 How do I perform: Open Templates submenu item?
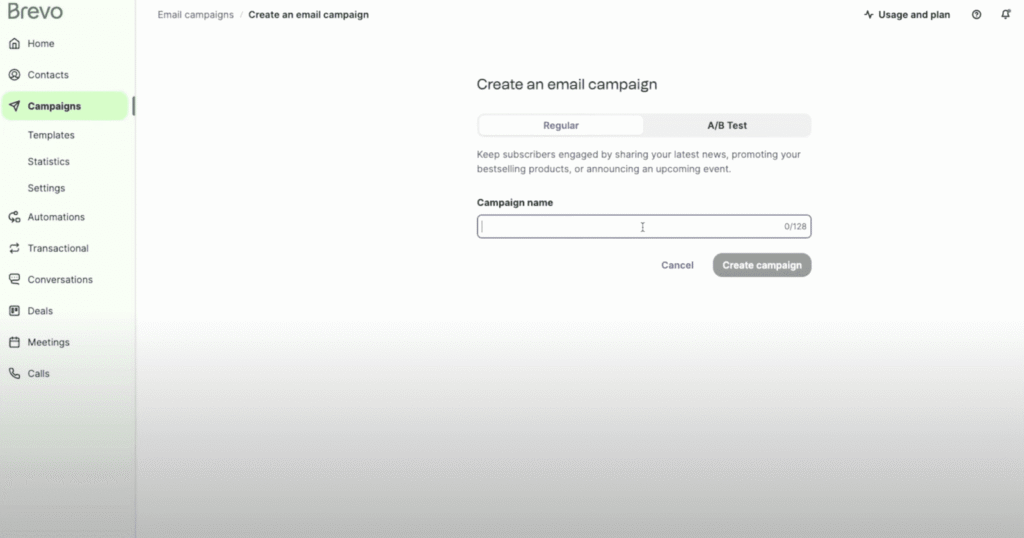[x=51, y=135]
